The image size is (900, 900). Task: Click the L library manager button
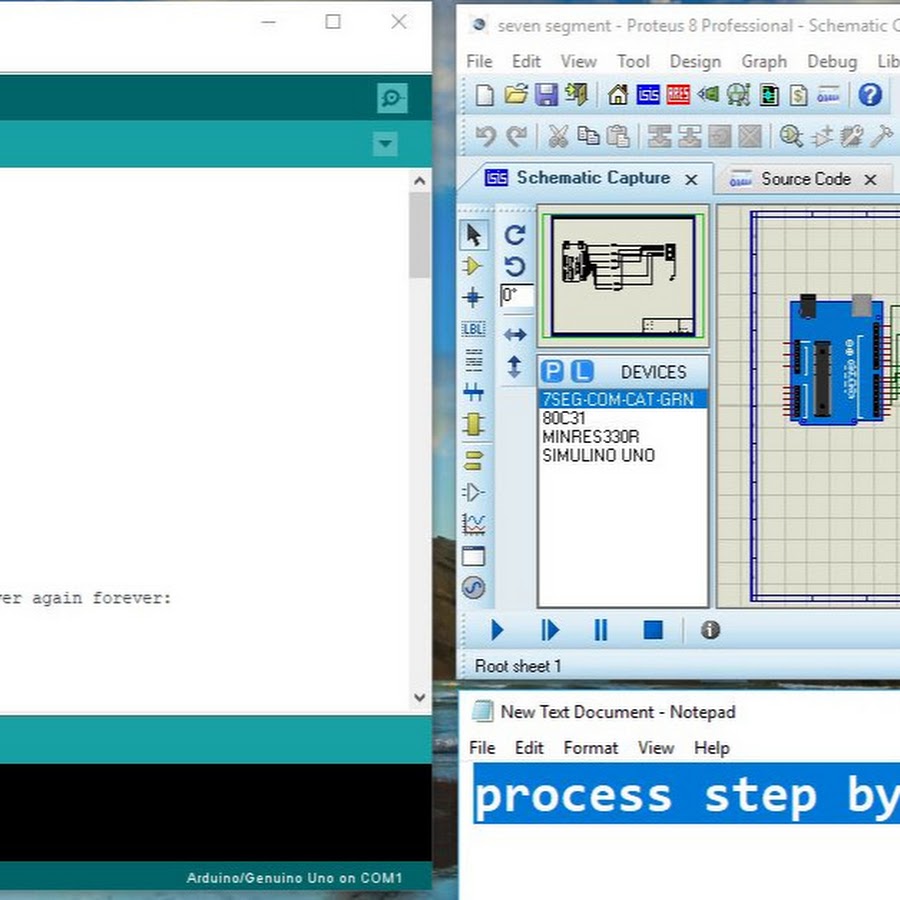[x=582, y=372]
